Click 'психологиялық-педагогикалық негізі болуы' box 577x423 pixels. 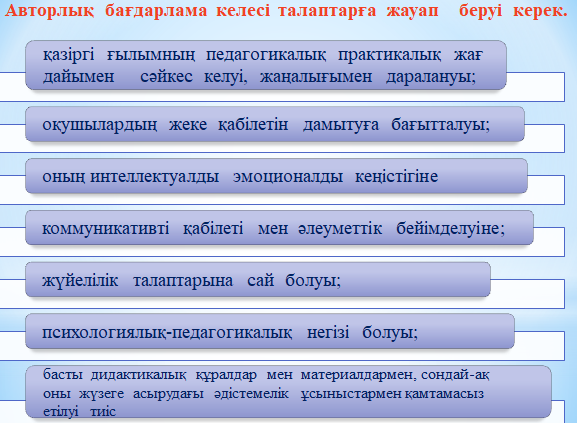pos(269,332)
